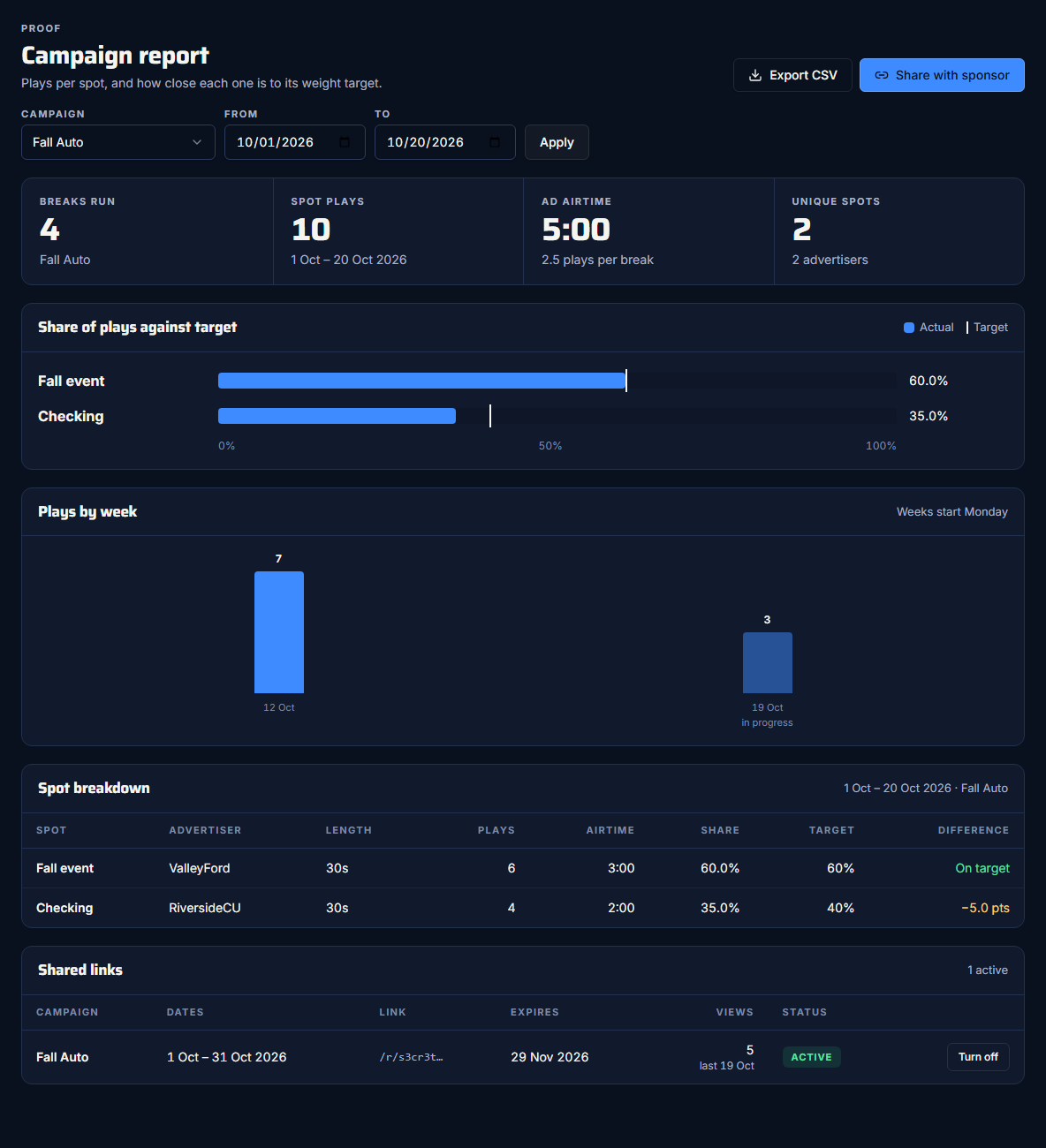Click the Target legend label
This screenshot has height=1148, width=1046.
pyautogui.click(x=990, y=328)
